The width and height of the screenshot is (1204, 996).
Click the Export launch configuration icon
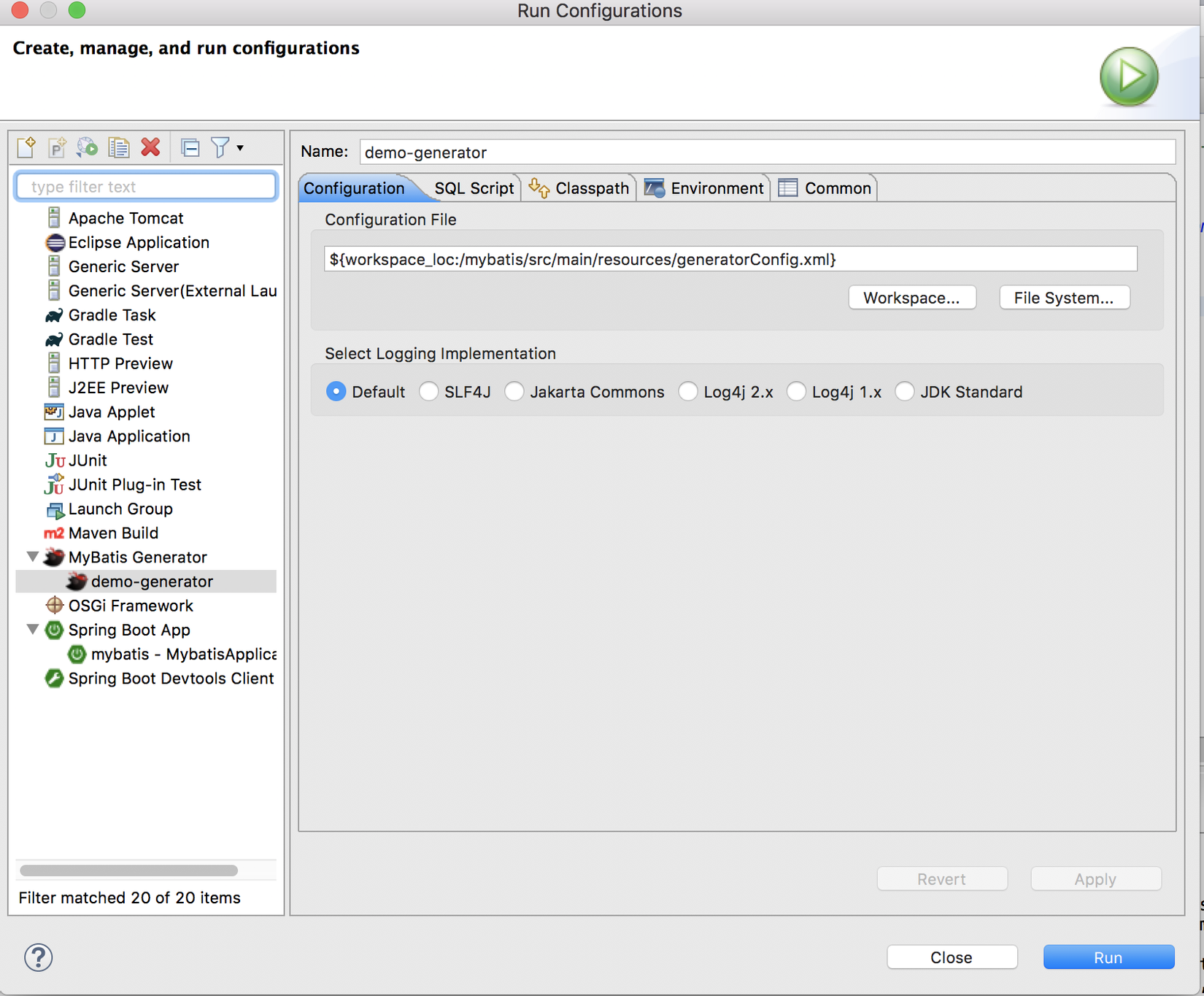click(x=88, y=147)
